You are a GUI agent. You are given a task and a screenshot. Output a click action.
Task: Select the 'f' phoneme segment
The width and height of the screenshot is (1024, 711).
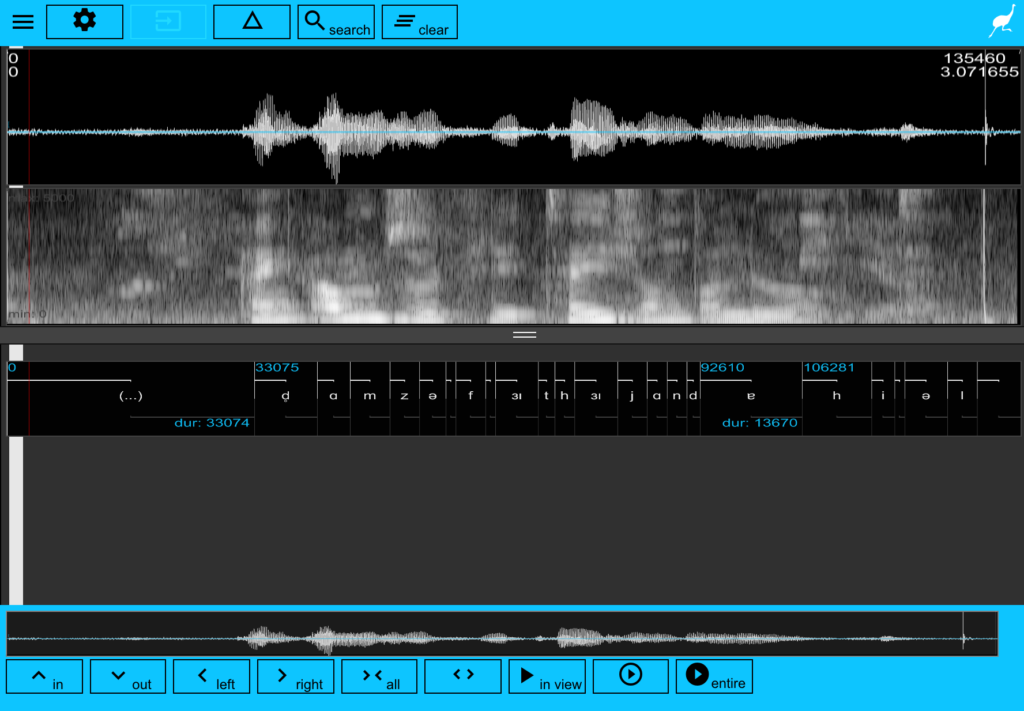(x=470, y=396)
